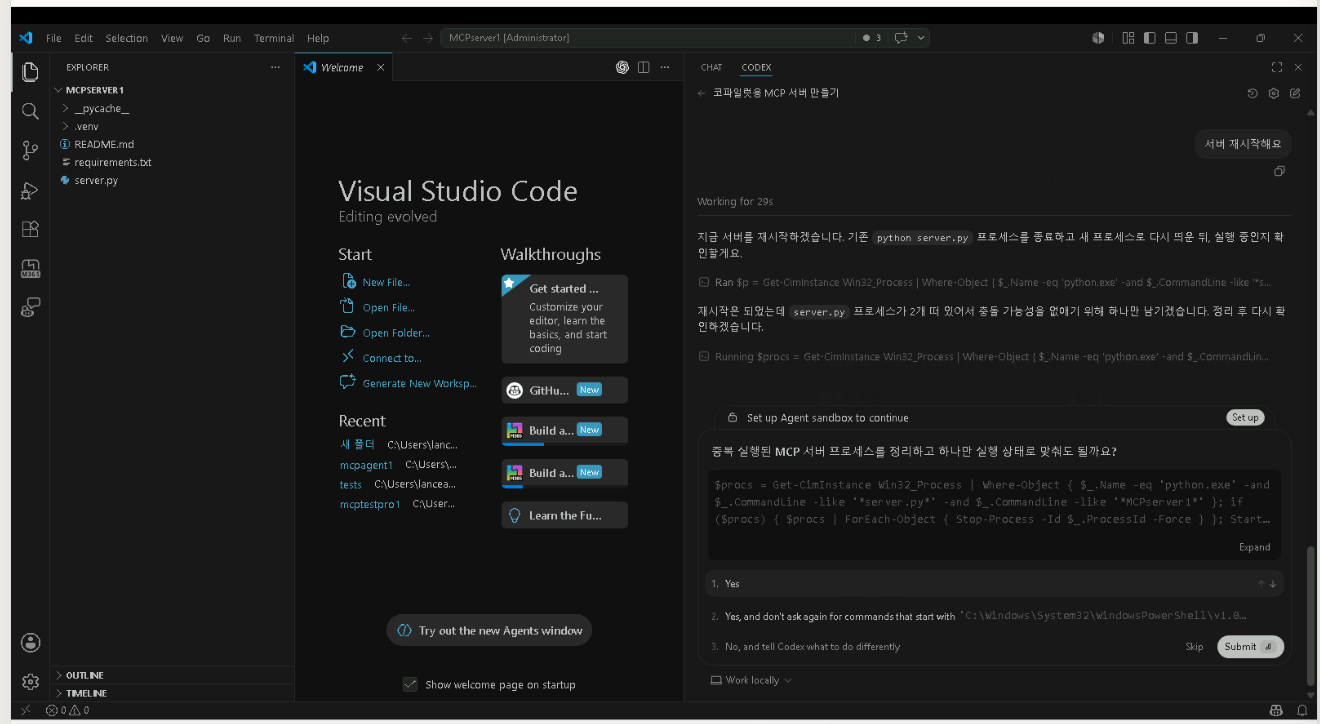
Task: Copy the '서버 재시작해요' message
Action: pyautogui.click(x=1279, y=172)
